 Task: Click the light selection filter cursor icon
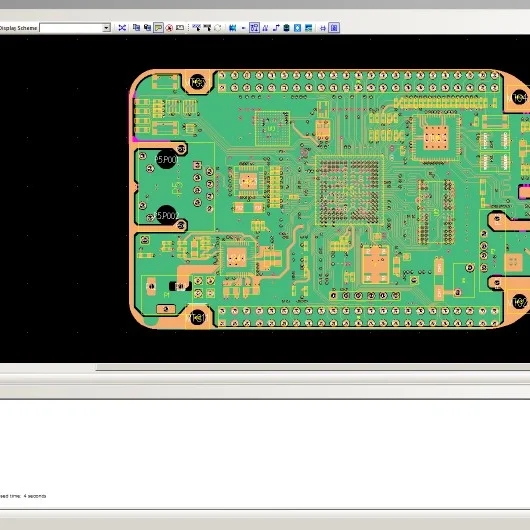pos(196,28)
